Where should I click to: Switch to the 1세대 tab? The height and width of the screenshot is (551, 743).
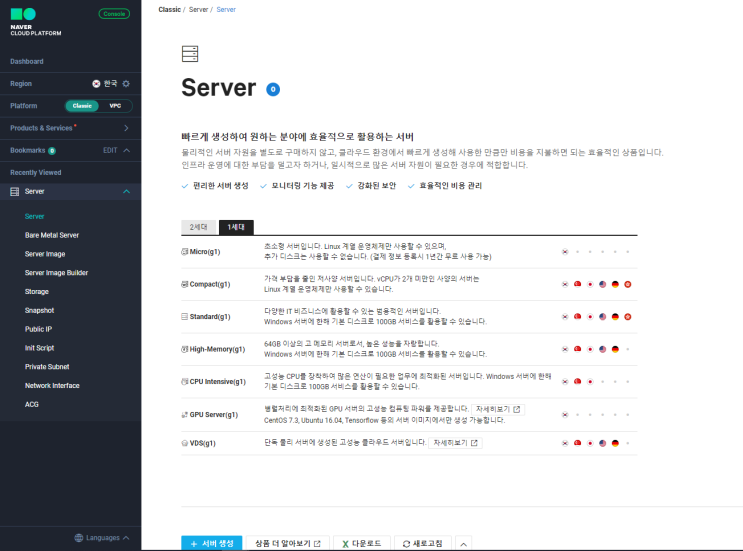(x=236, y=227)
